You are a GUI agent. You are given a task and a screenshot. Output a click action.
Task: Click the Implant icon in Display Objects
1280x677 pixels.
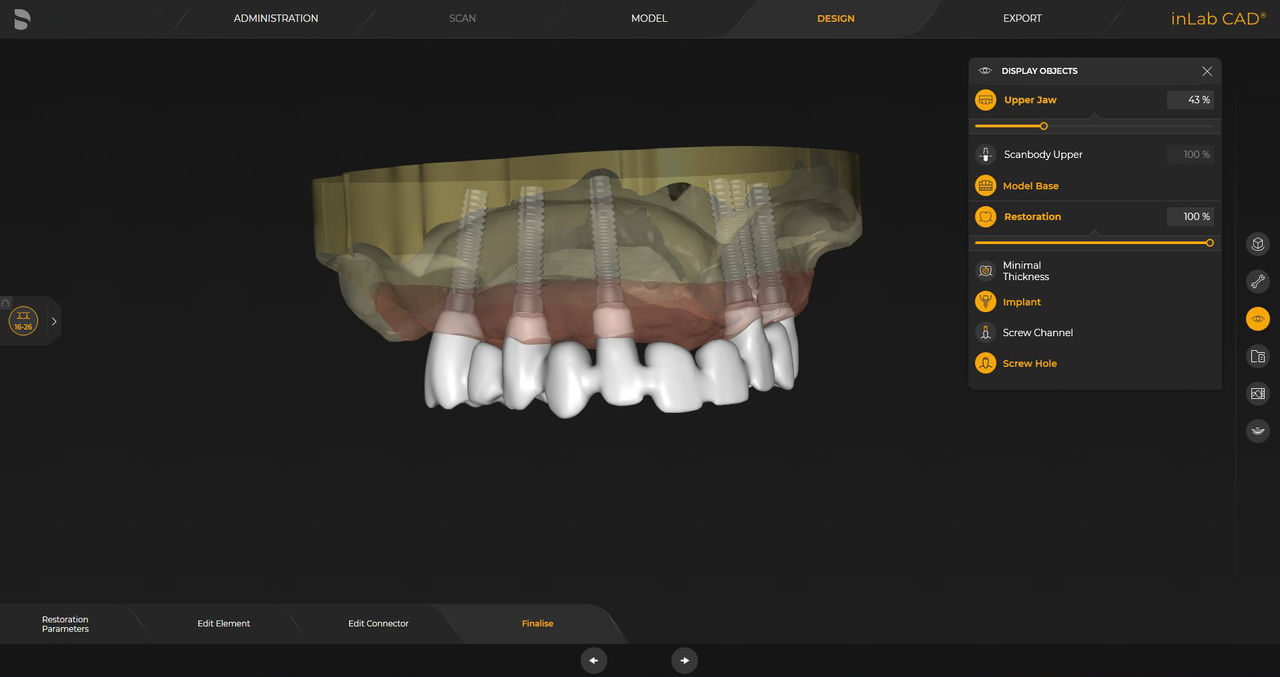point(985,301)
